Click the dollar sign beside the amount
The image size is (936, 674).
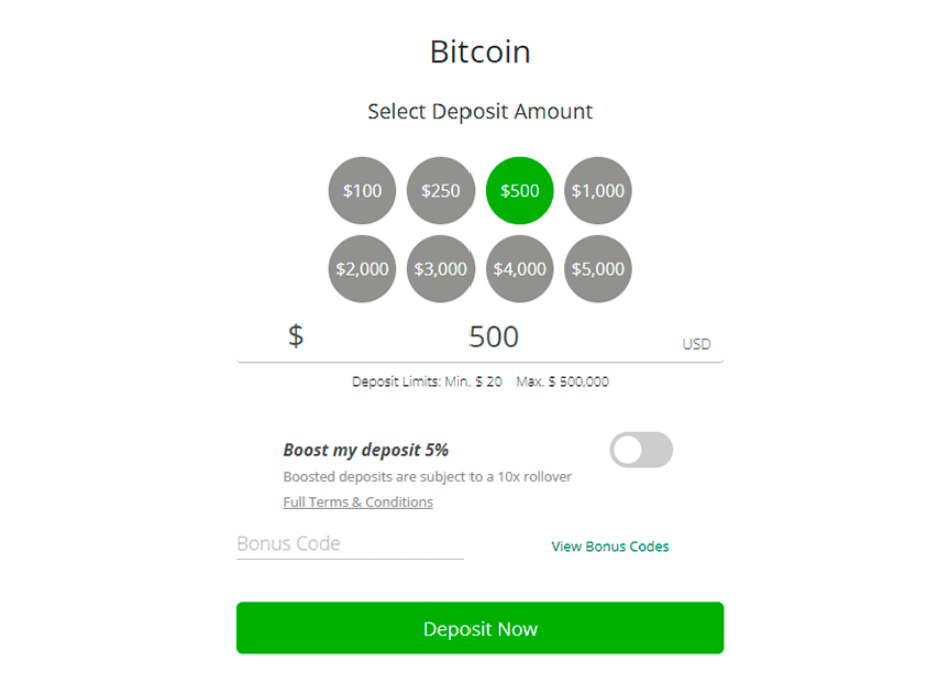295,336
